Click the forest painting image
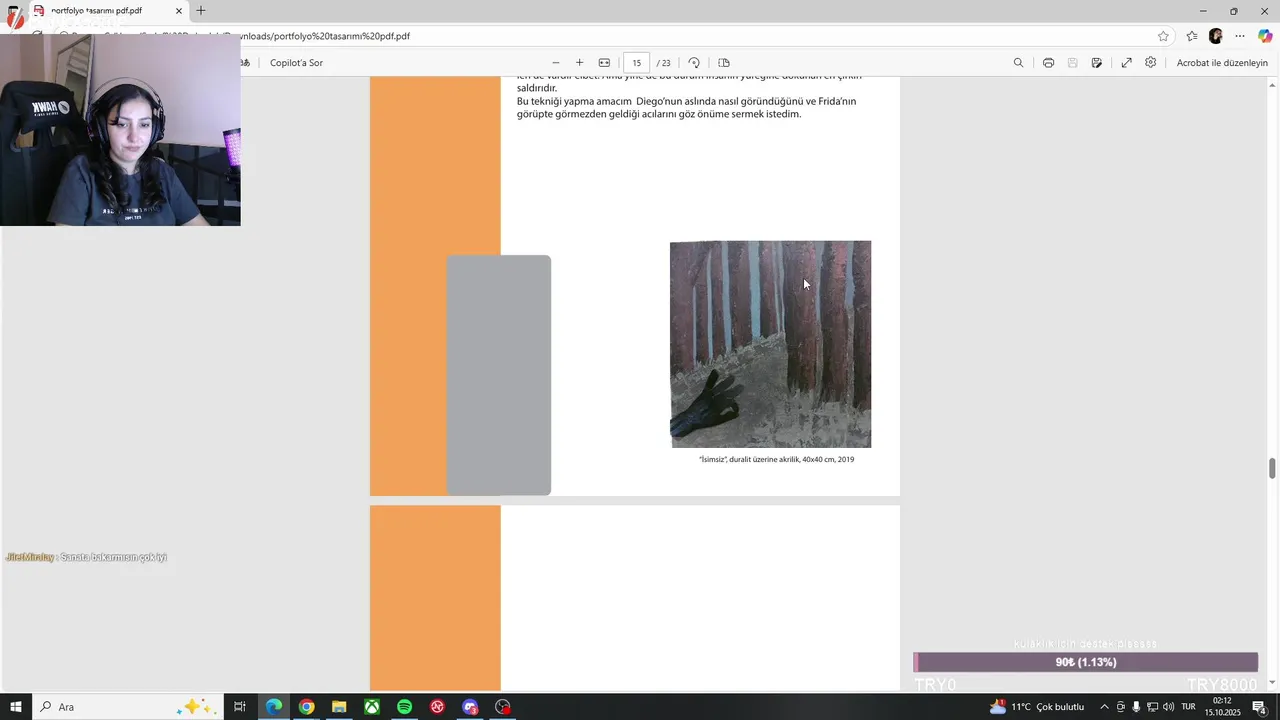The height and width of the screenshot is (720, 1280). click(x=770, y=344)
